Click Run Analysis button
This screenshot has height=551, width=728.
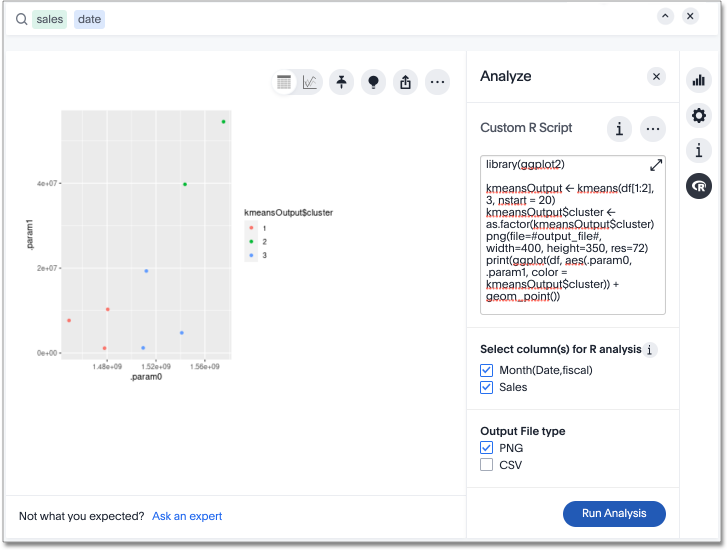[x=614, y=513]
